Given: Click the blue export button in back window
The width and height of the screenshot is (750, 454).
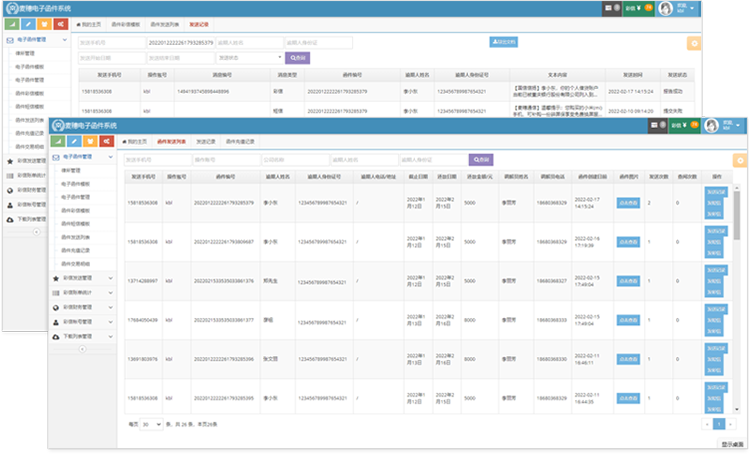Looking at the screenshot, I should coord(503,42).
